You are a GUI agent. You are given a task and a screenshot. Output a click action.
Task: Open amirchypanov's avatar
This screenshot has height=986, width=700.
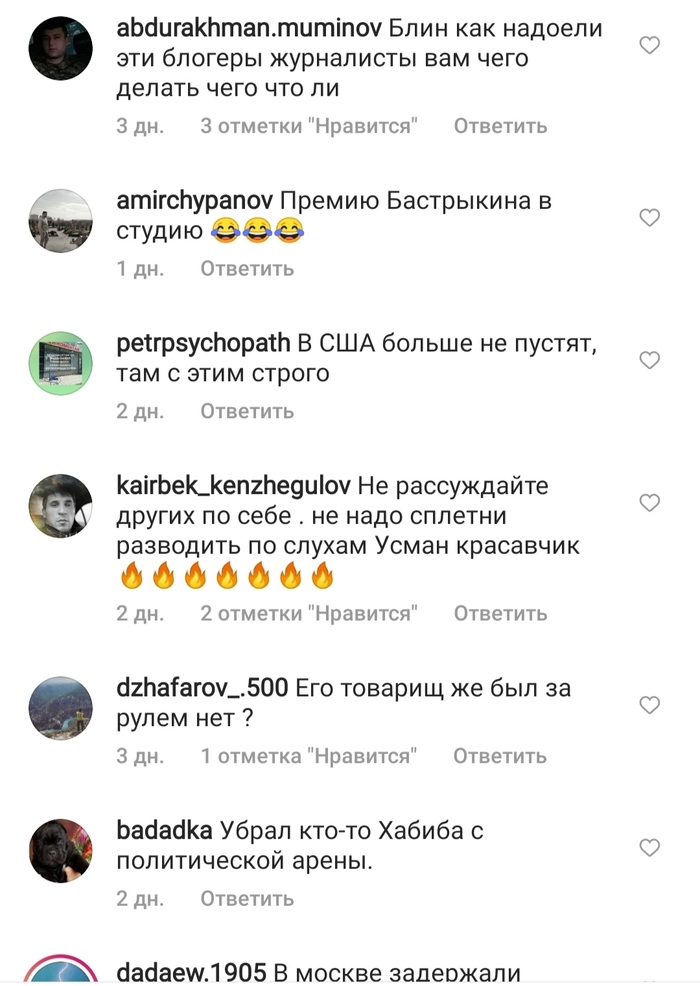[60, 221]
